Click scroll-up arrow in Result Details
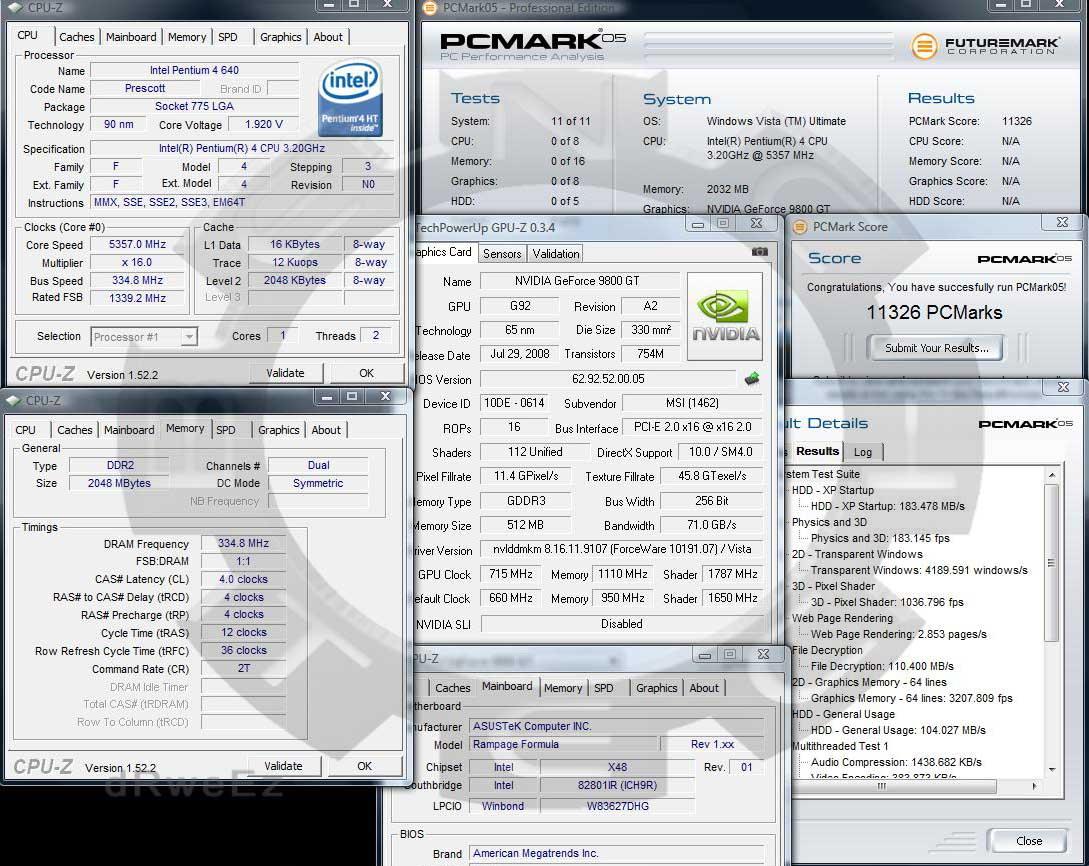Screen dimensions: 1089x866 [x=1051, y=476]
